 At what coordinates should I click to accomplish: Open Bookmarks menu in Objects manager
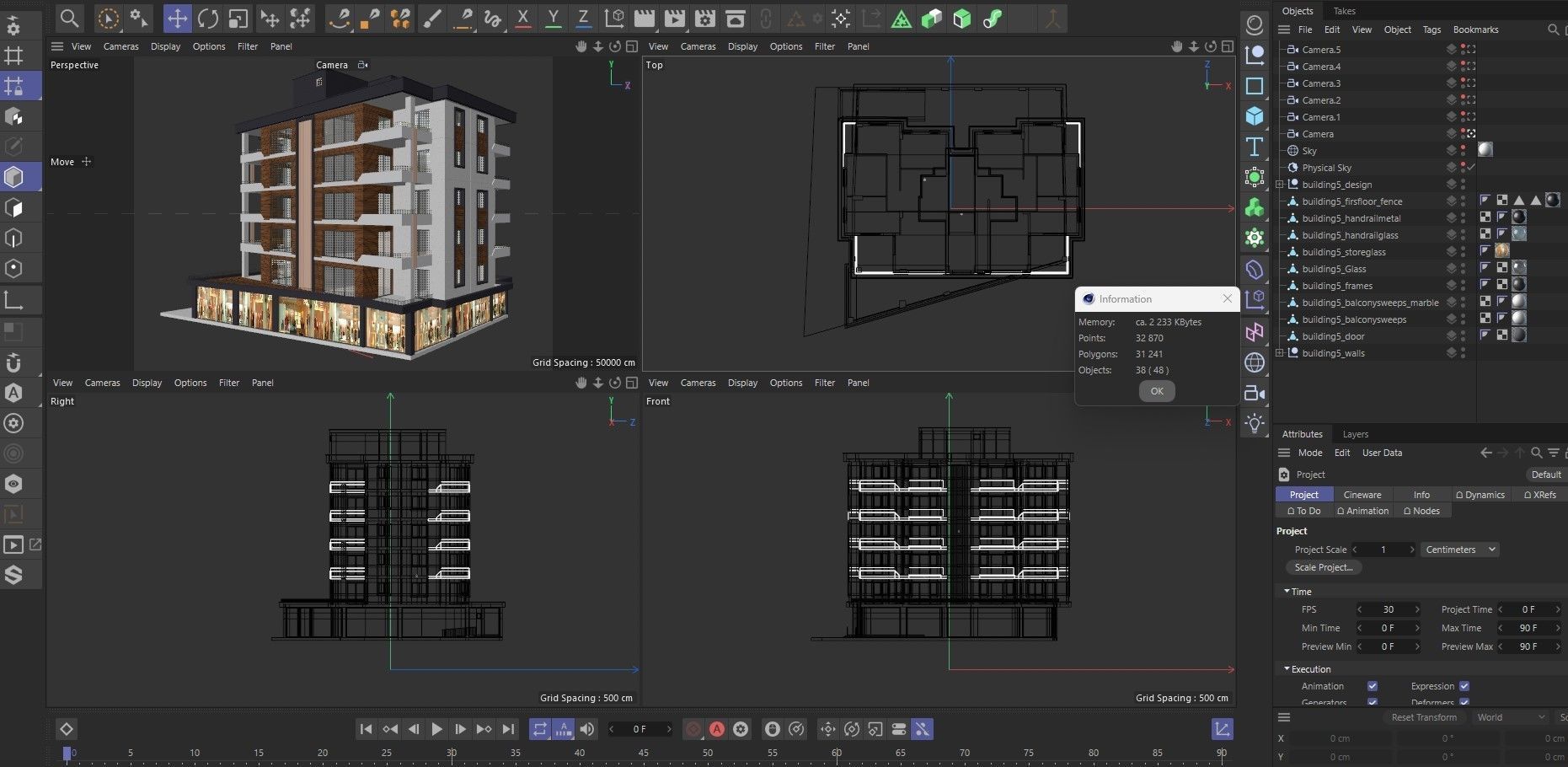(x=1475, y=29)
